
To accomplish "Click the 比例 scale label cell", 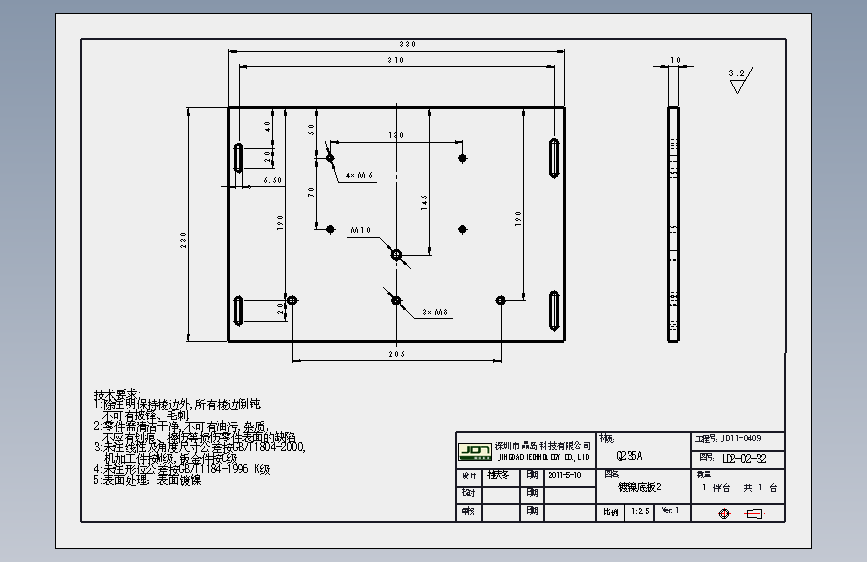I will (x=610, y=512).
